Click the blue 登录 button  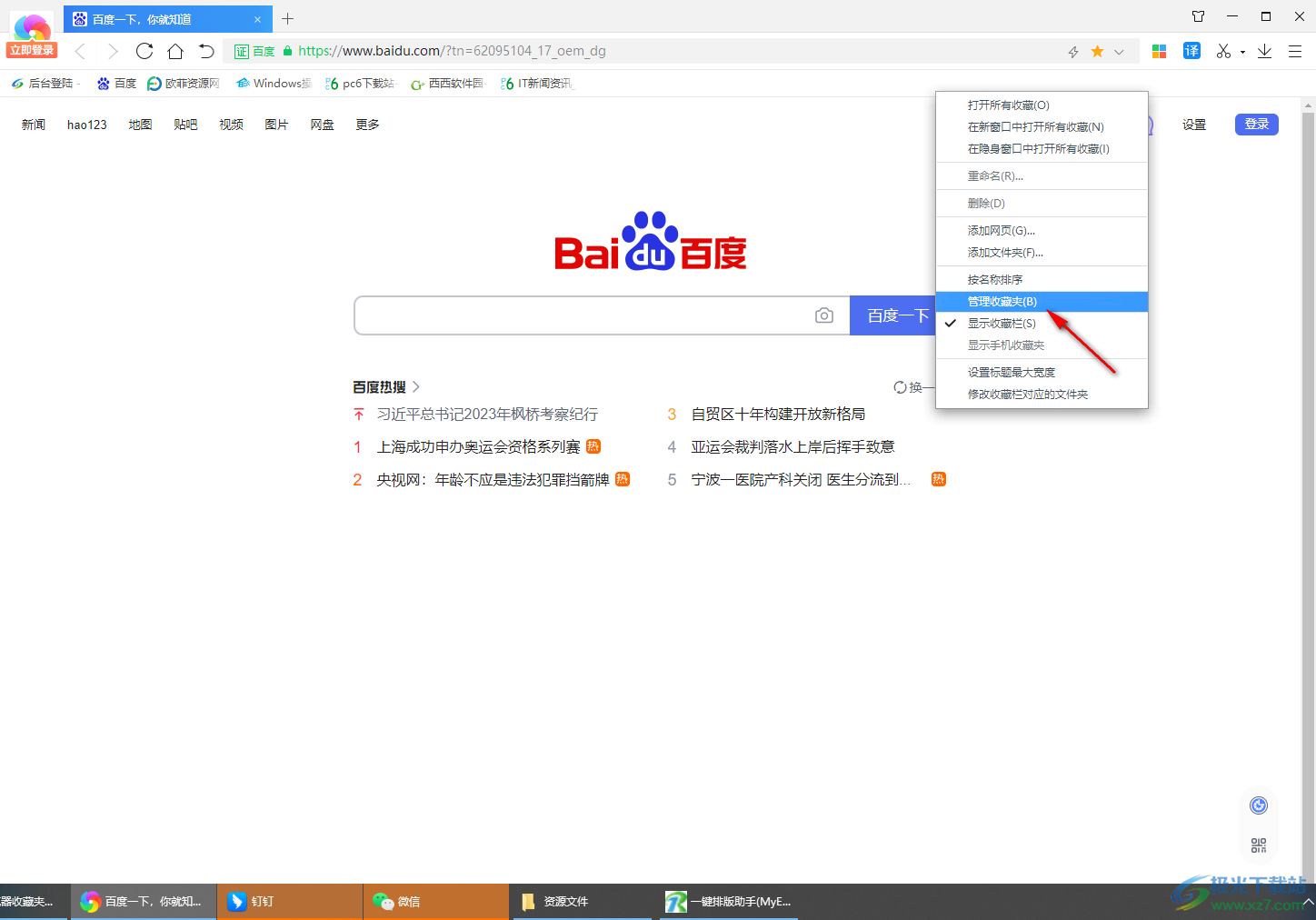click(x=1257, y=125)
